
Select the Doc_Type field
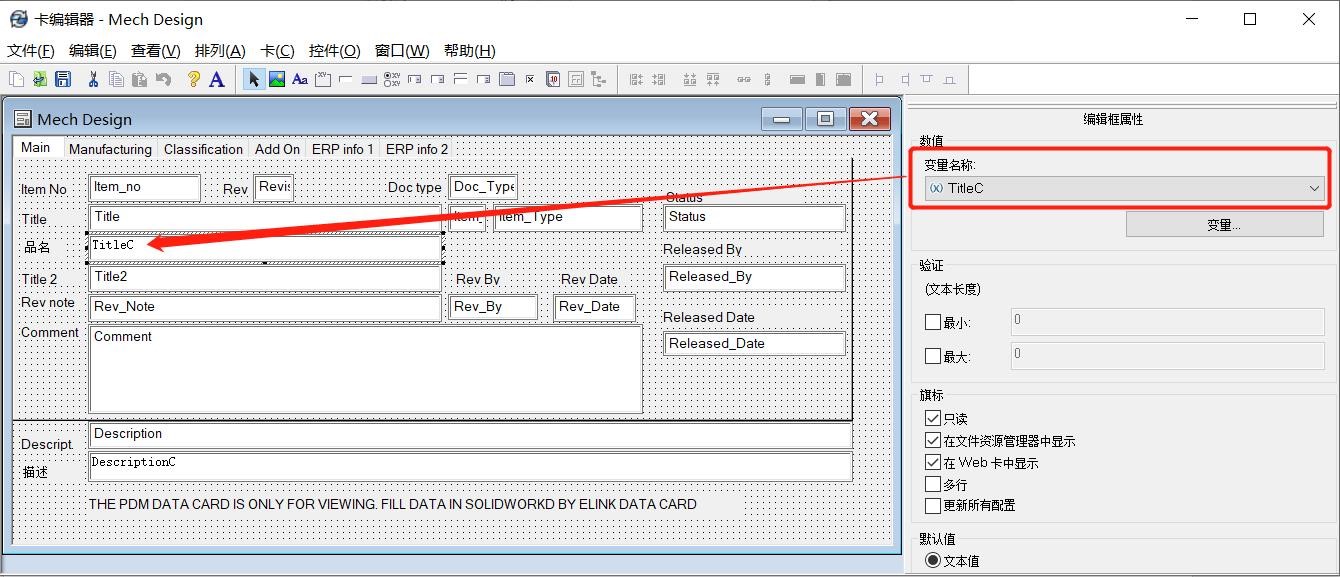(483, 187)
